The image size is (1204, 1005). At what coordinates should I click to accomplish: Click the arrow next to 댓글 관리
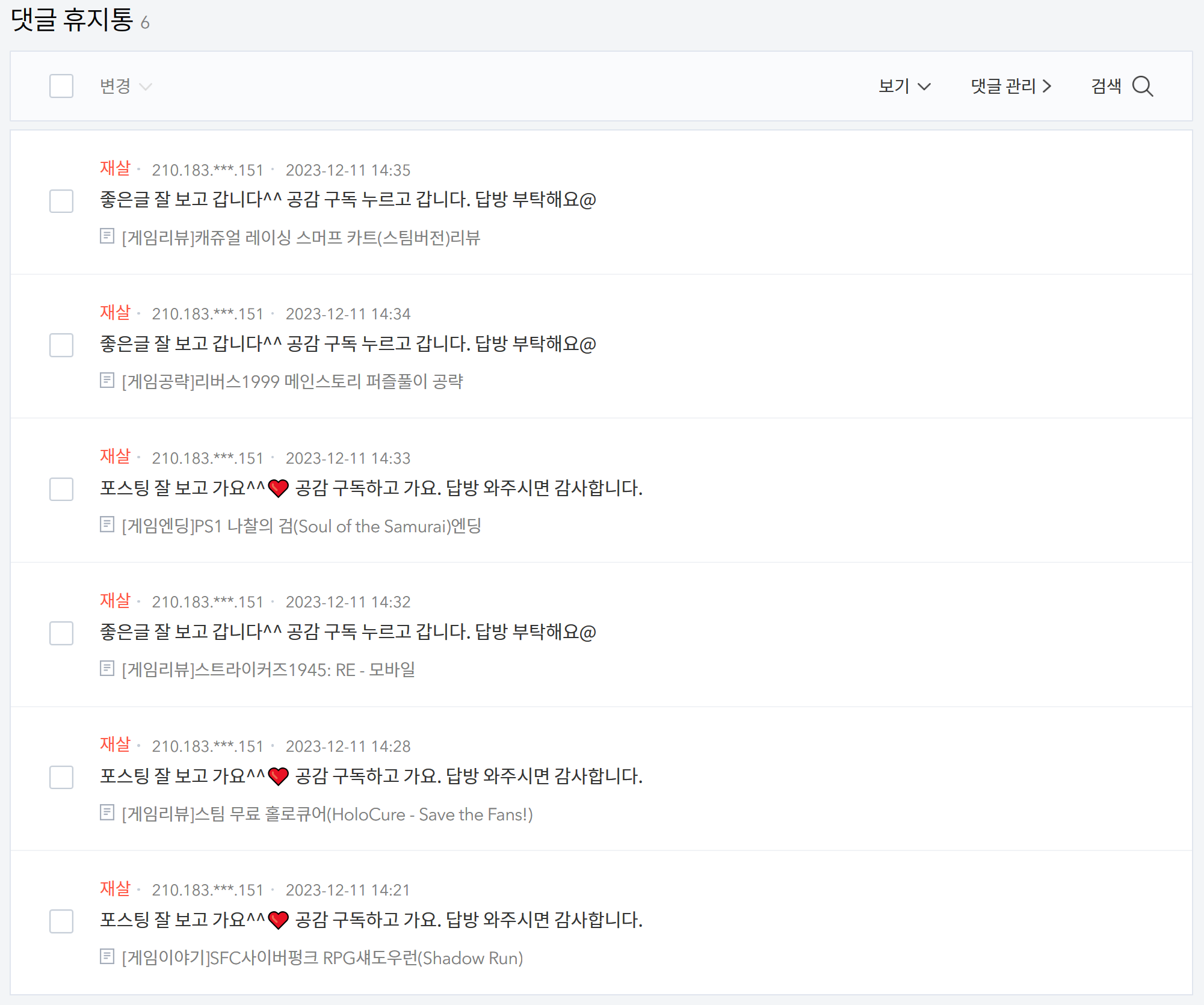pos(1047,87)
